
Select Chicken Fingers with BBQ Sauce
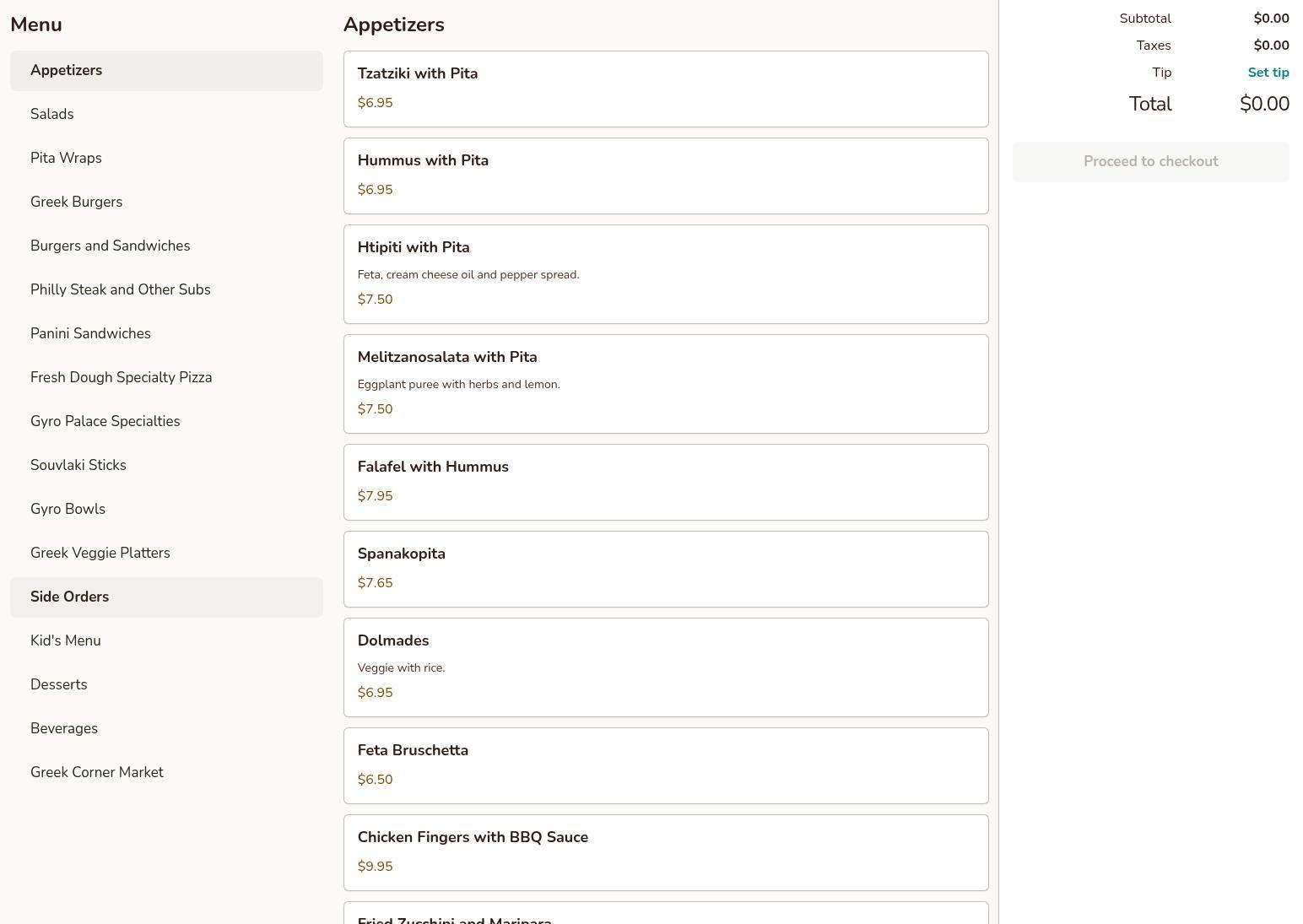tap(665, 852)
